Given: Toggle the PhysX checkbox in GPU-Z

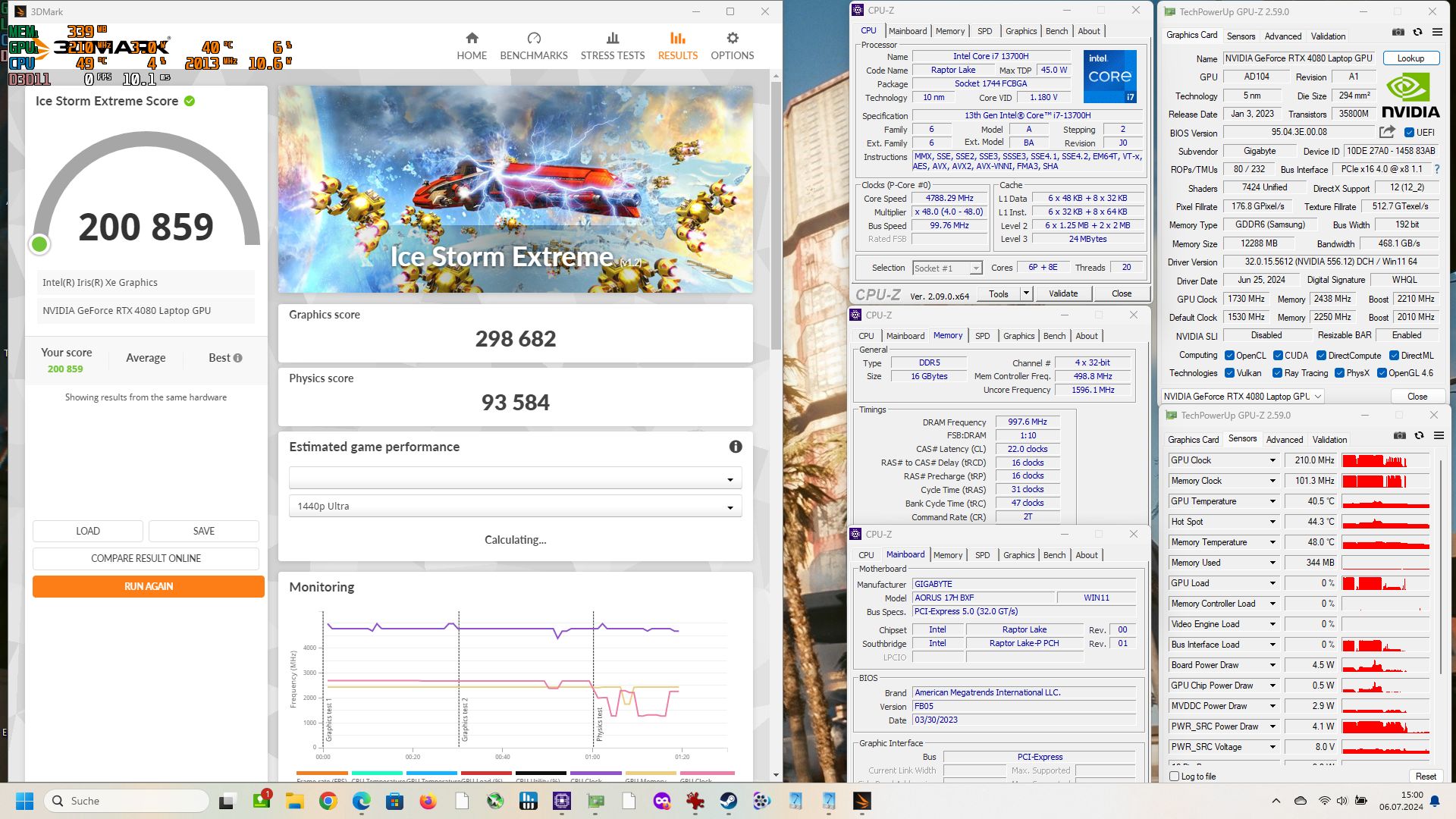Looking at the screenshot, I should tap(1340, 373).
